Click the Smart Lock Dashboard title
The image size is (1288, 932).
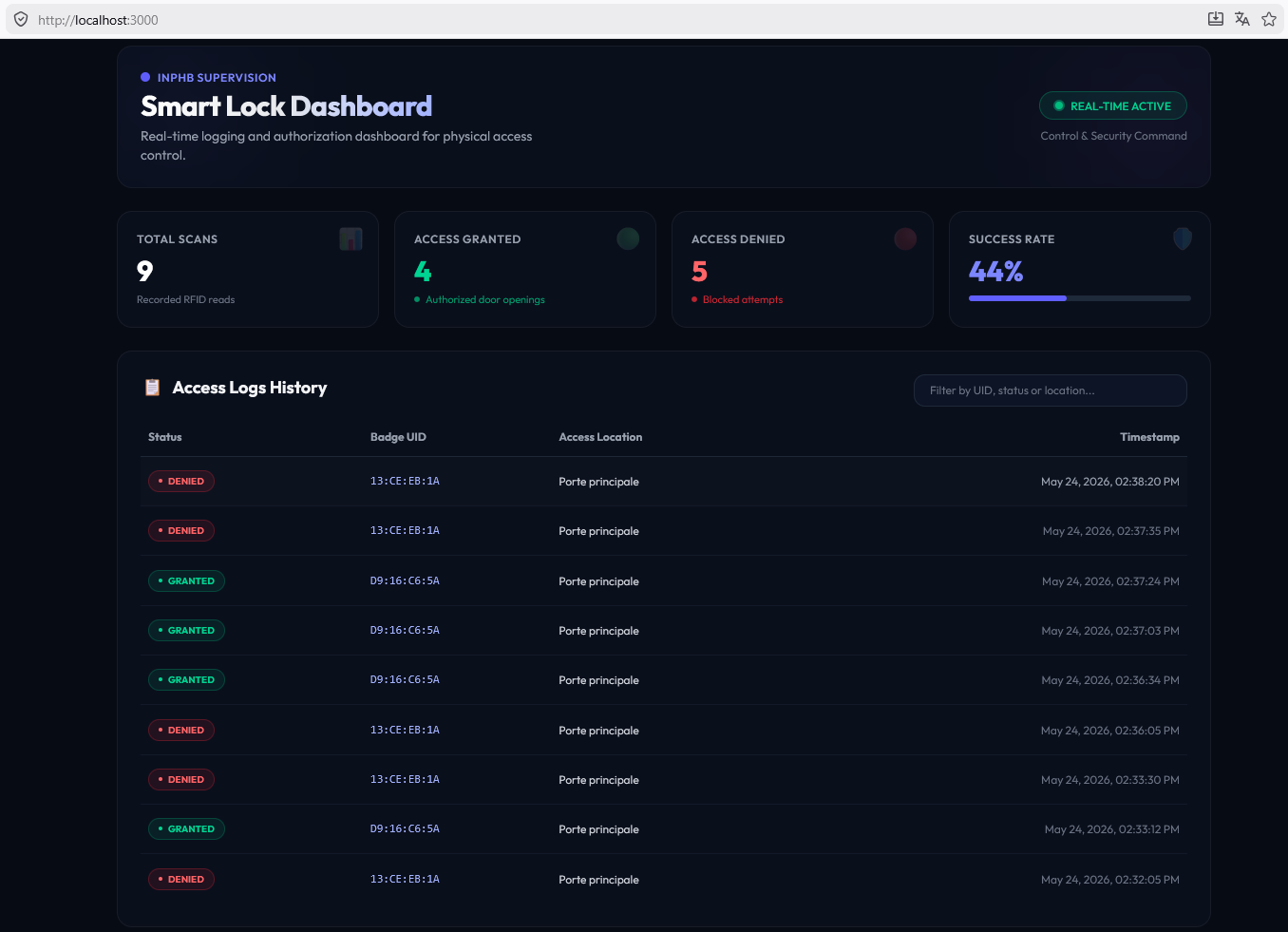(286, 105)
